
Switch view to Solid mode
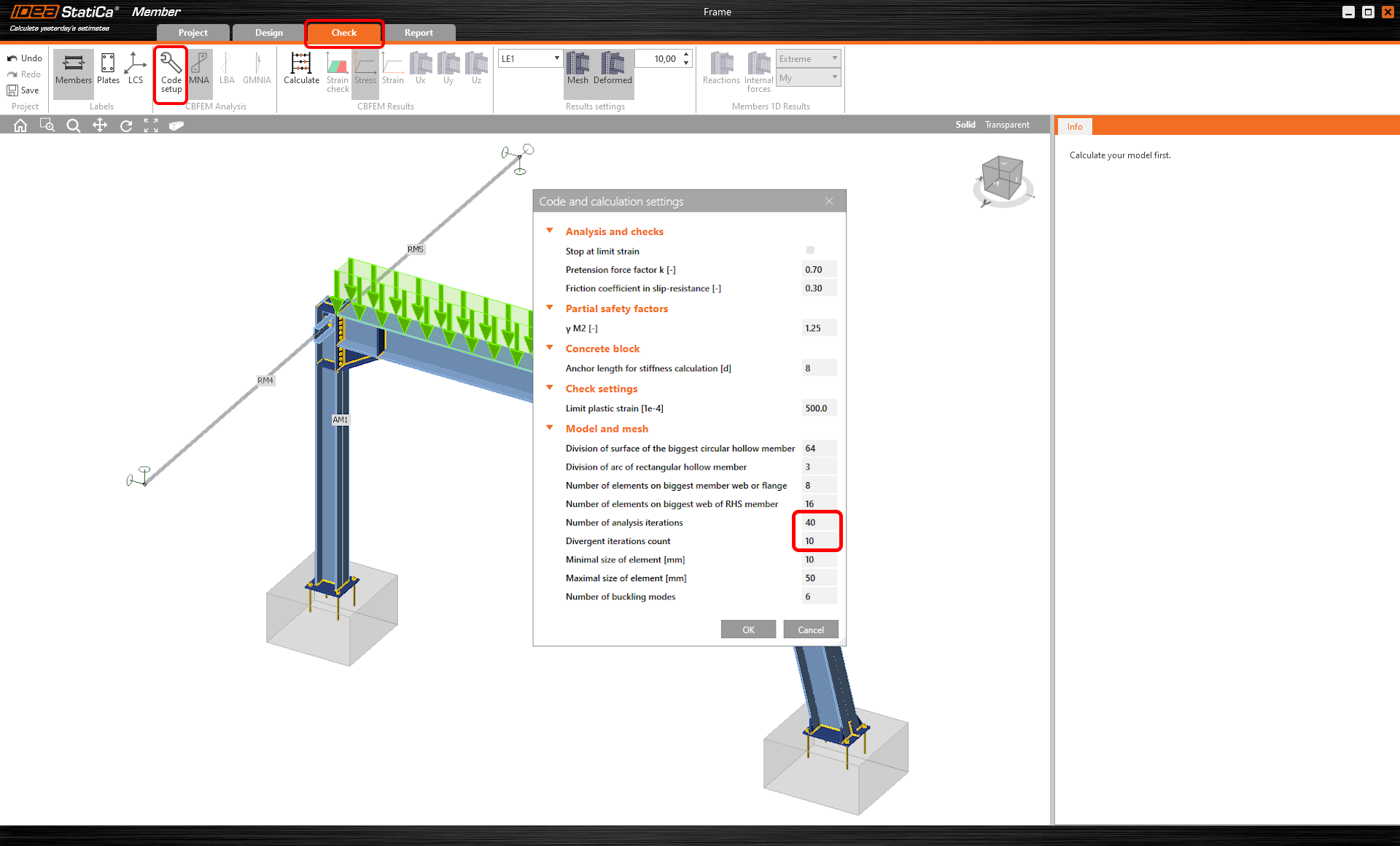[x=965, y=125]
